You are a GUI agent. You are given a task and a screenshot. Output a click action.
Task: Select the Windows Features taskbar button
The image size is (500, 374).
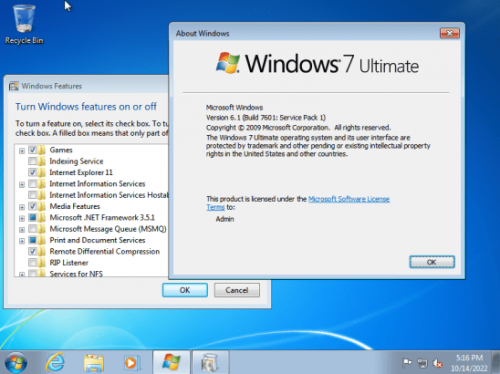(211, 362)
